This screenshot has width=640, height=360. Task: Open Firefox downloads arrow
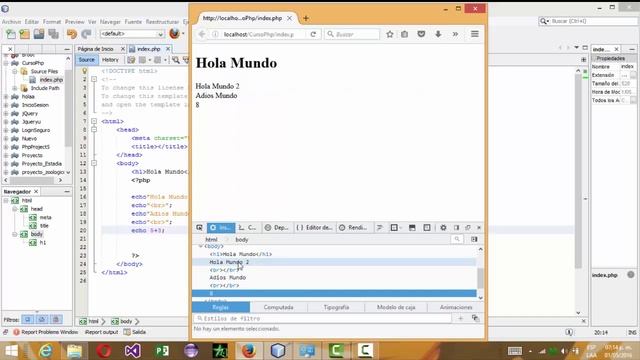(438, 34)
